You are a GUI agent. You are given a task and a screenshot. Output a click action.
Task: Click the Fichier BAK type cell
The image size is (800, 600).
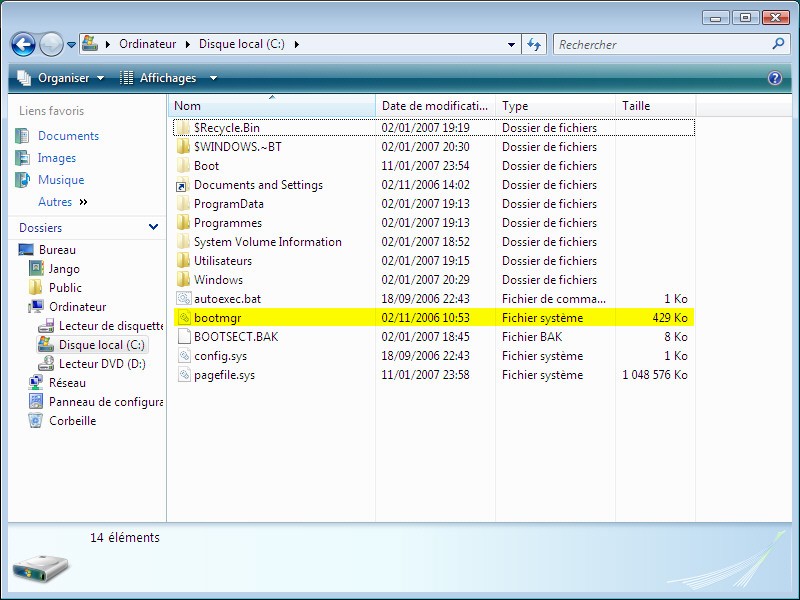[532, 337]
